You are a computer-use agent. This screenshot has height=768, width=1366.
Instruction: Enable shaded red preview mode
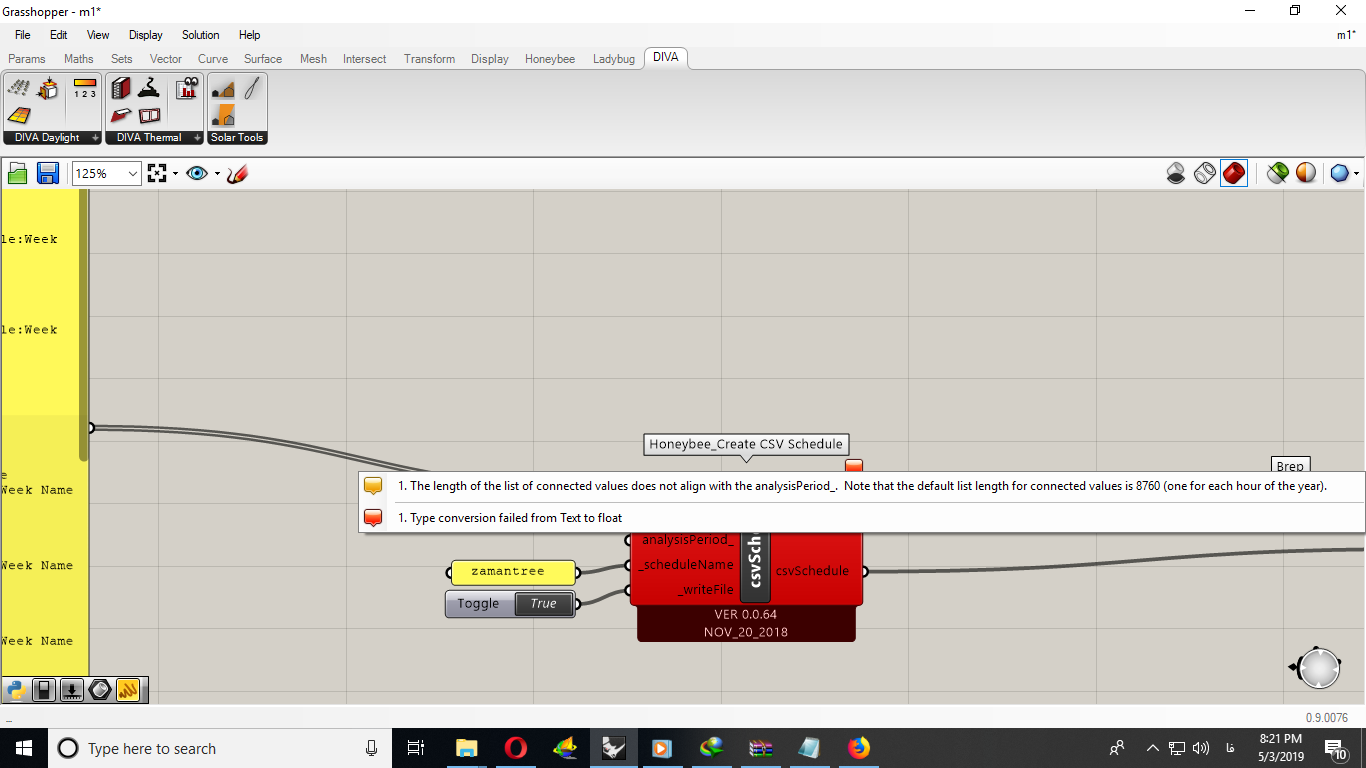[1234, 173]
